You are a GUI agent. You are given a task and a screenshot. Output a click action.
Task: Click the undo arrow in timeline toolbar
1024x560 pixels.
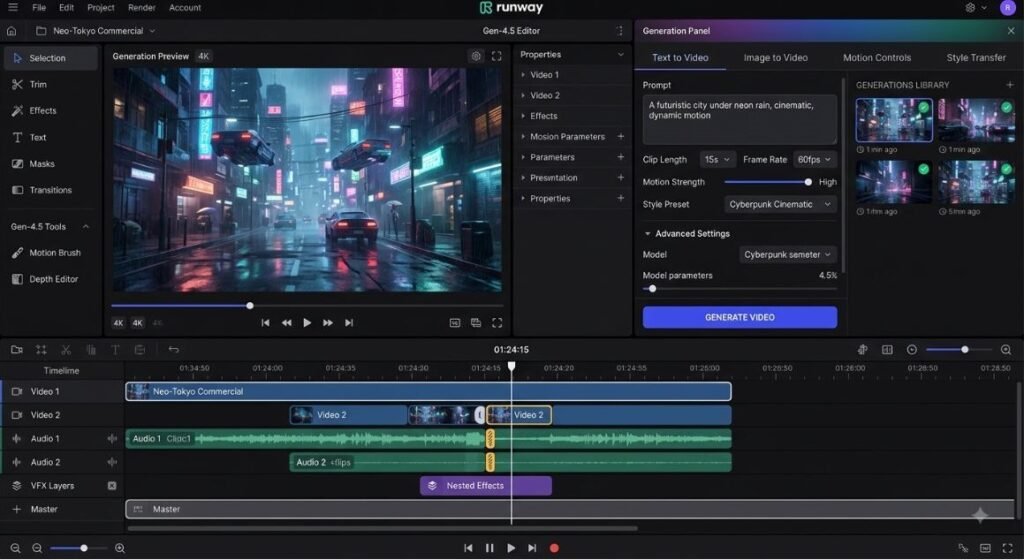click(173, 350)
